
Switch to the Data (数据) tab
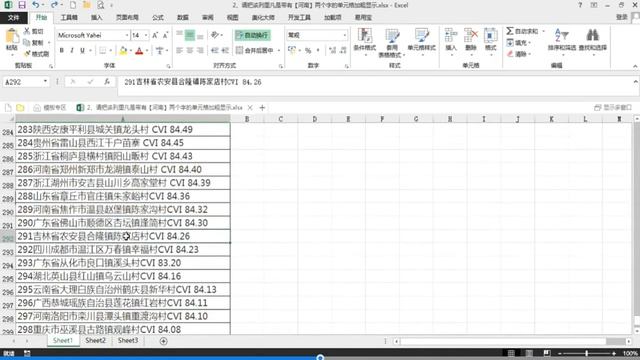(183, 18)
